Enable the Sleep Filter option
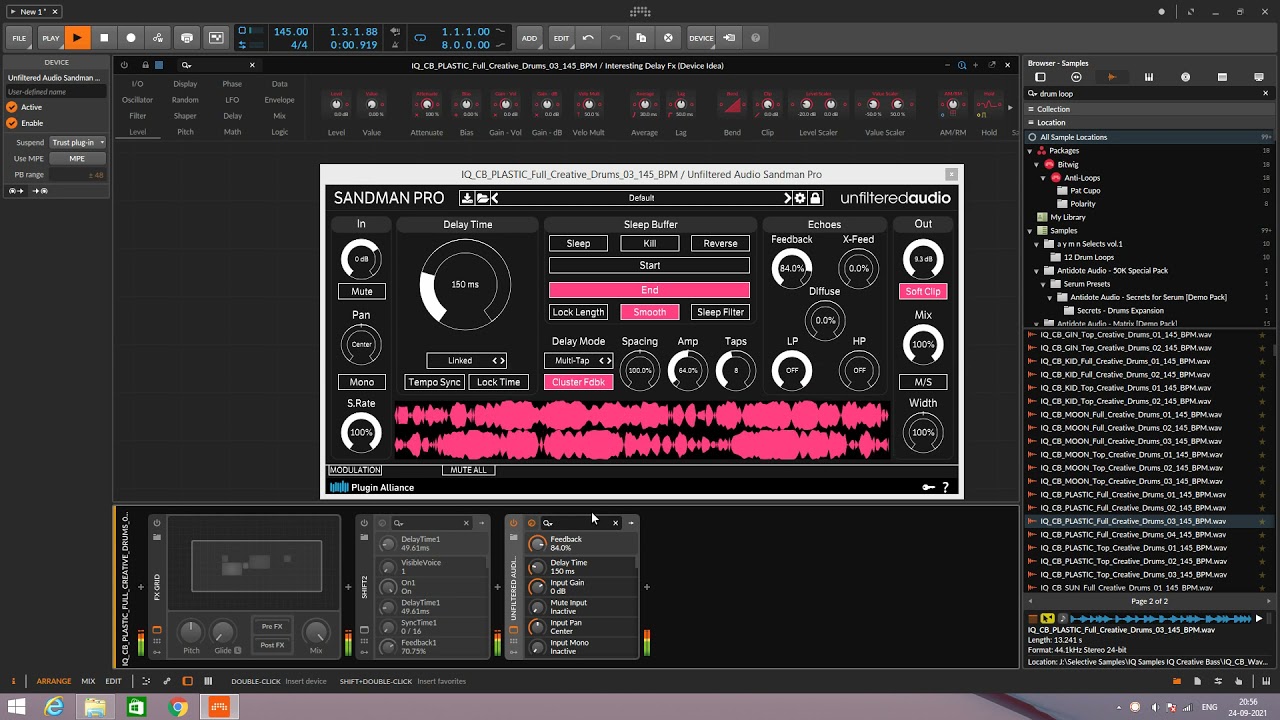Image resolution: width=1280 pixels, height=720 pixels. point(720,312)
